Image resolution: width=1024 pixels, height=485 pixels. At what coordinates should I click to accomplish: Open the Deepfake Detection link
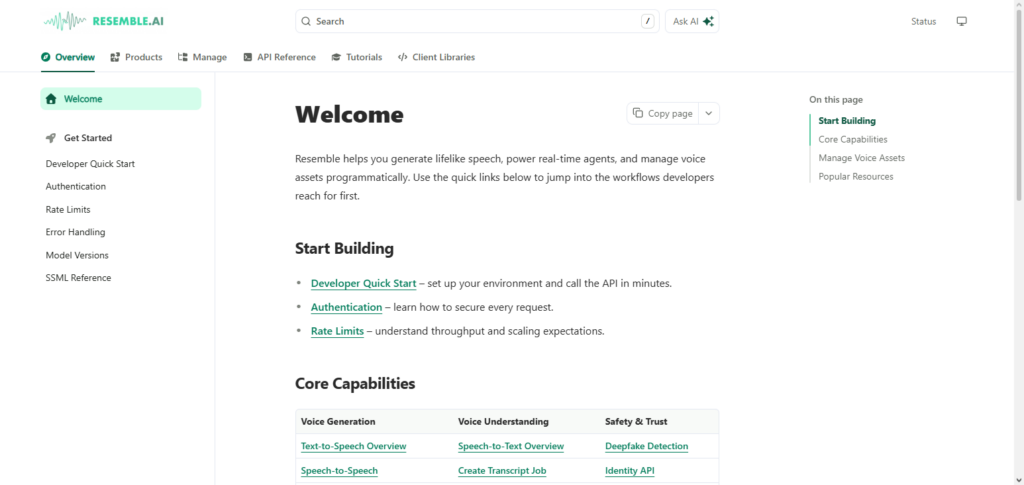coord(647,446)
